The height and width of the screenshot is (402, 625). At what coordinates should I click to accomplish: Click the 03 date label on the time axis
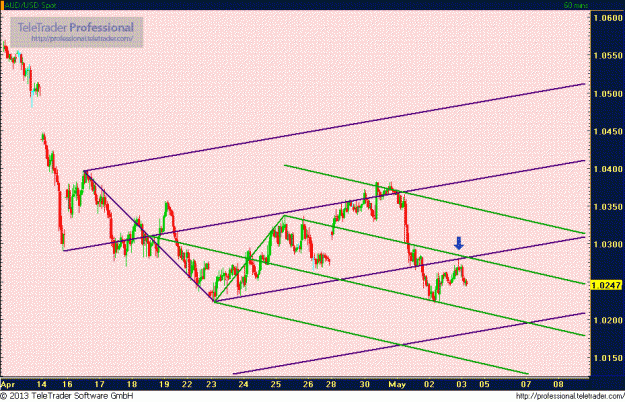point(462,384)
